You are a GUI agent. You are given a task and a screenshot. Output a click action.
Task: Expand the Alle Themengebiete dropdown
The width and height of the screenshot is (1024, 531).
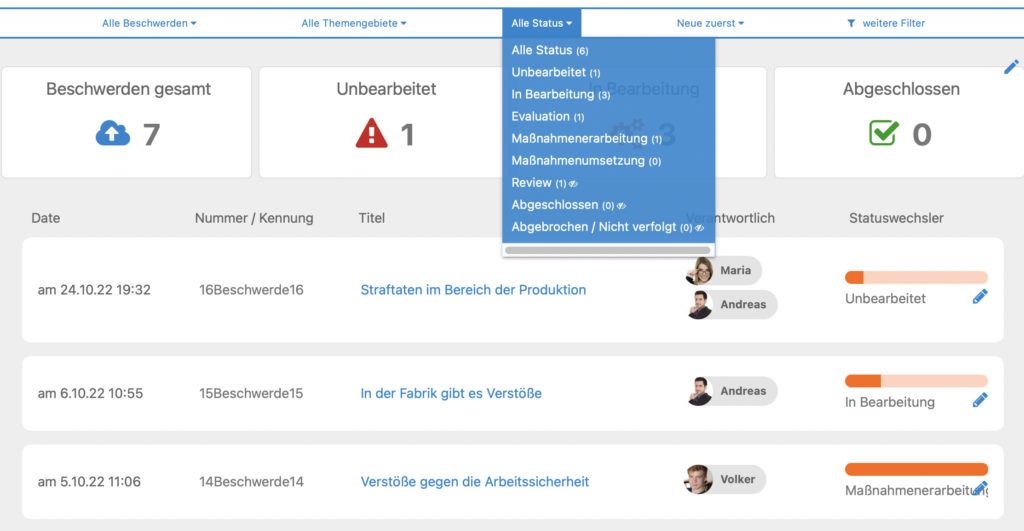click(x=353, y=24)
